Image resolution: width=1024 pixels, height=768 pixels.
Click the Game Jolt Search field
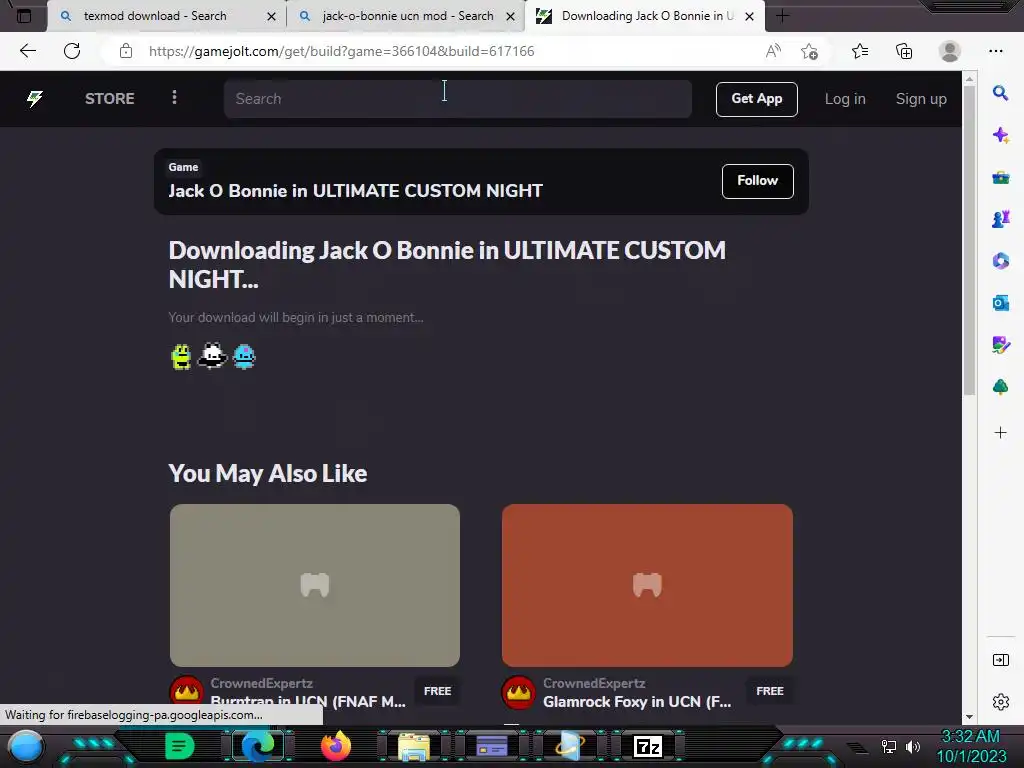(457, 99)
